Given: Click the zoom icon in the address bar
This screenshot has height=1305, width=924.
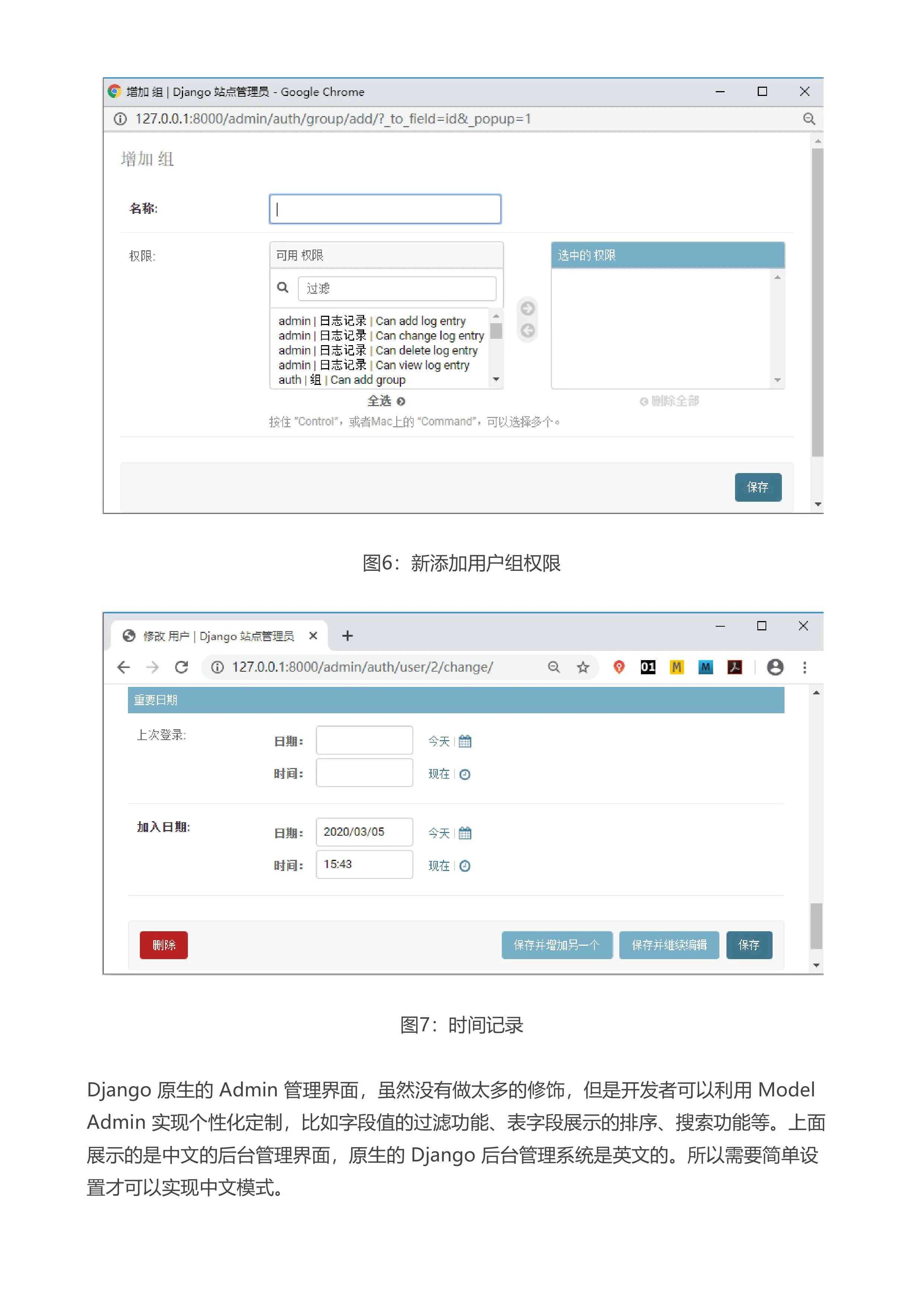Looking at the screenshot, I should point(554,667).
